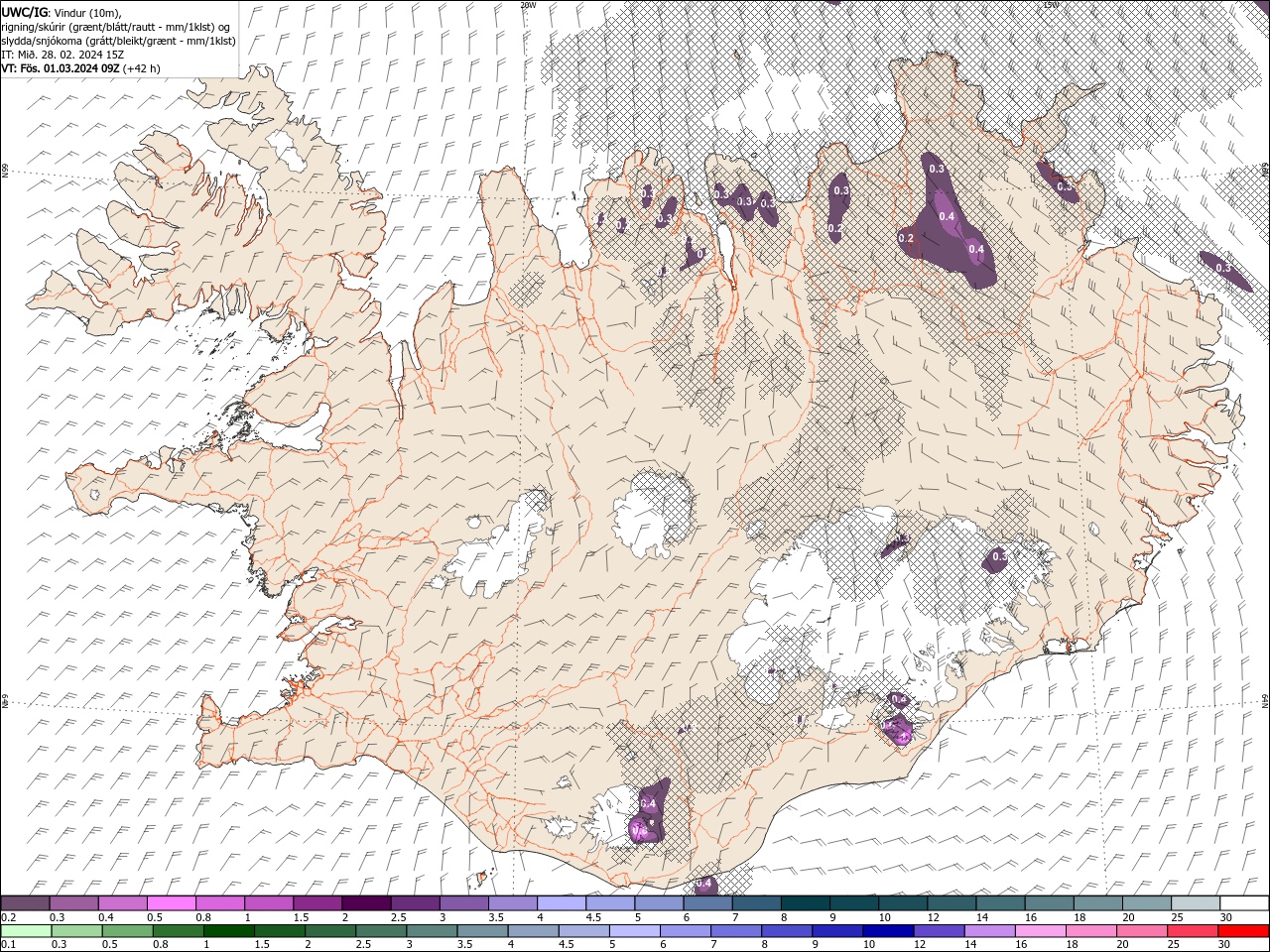Click the 'UWC/IG: Vindur (10m)' title line
Viewport: 1270px width, 952px height.
click(x=61, y=11)
